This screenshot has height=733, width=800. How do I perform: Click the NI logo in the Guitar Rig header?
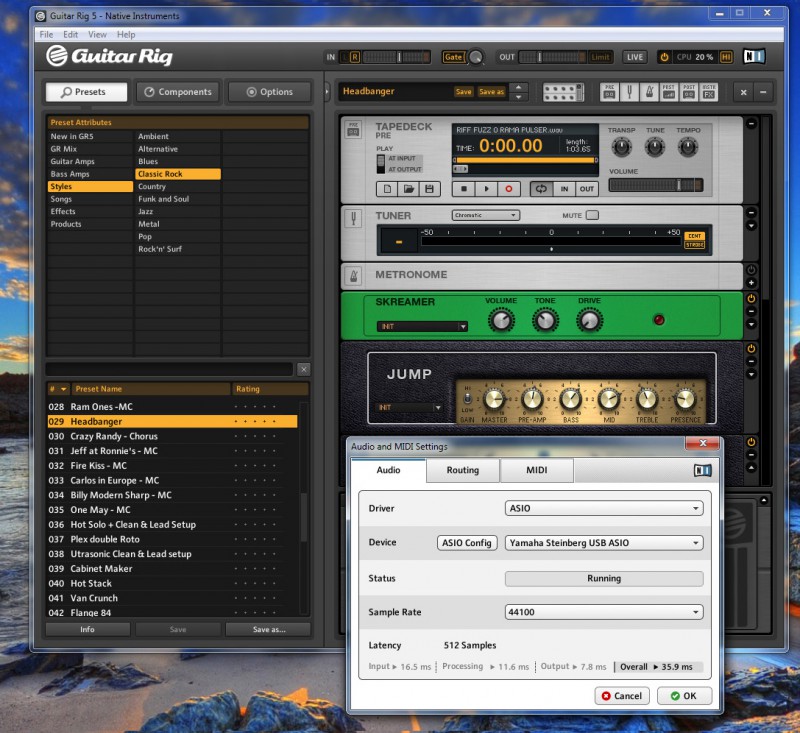pyautogui.click(x=754, y=56)
